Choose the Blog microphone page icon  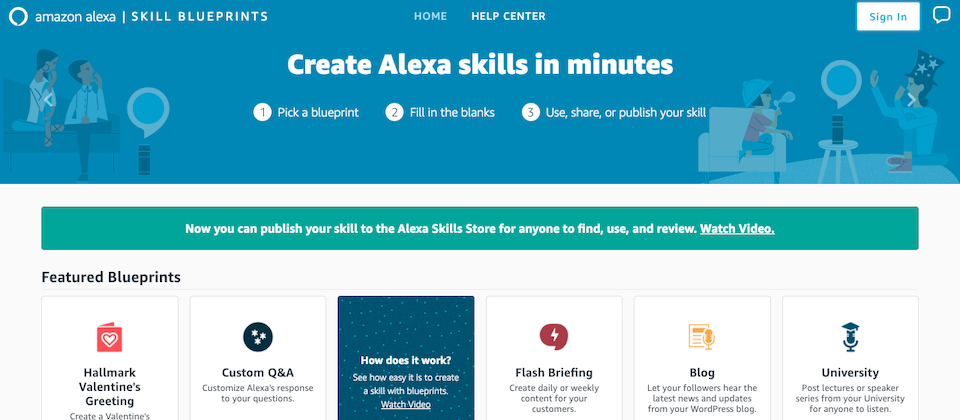pos(702,337)
